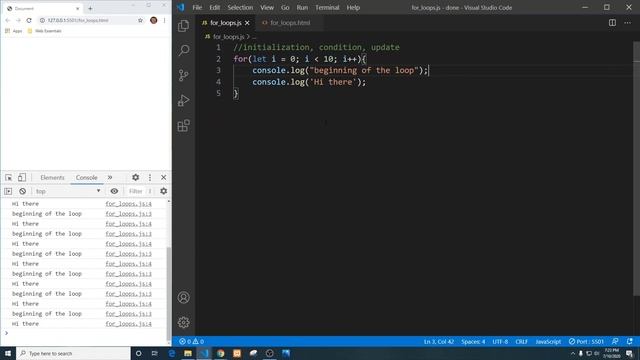Viewport: 640px width, 360px height.
Task: Bookmark this page with the star
Action: point(140,20)
